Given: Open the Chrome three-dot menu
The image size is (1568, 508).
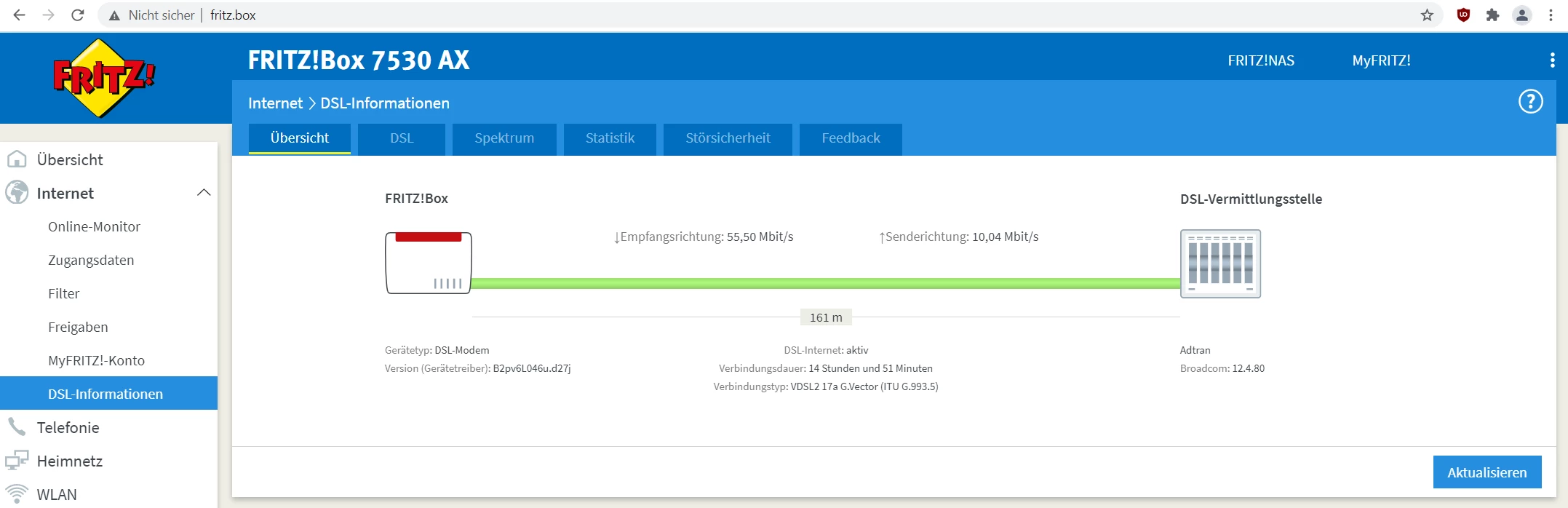Looking at the screenshot, I should point(1551,15).
